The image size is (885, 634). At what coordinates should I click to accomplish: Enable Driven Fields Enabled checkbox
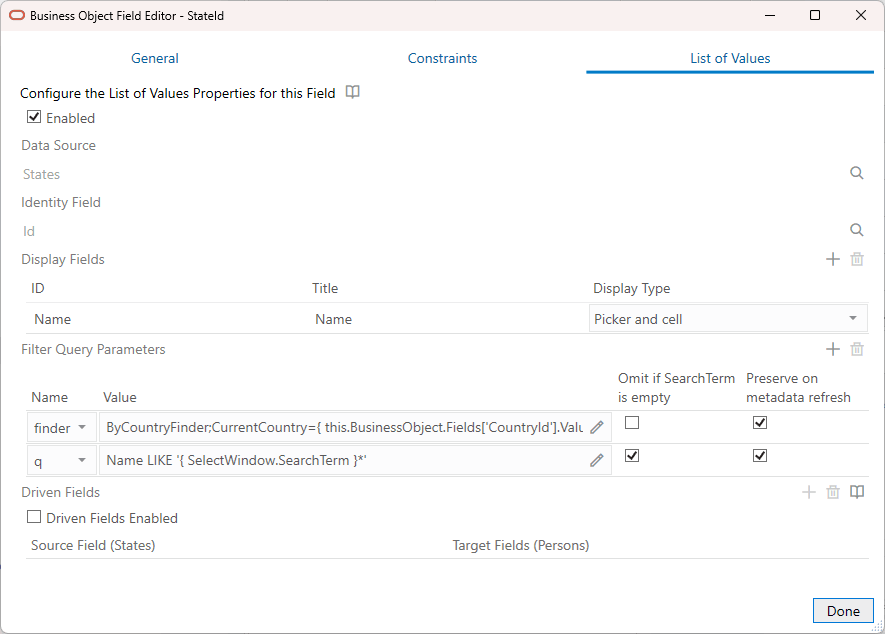tap(33, 517)
